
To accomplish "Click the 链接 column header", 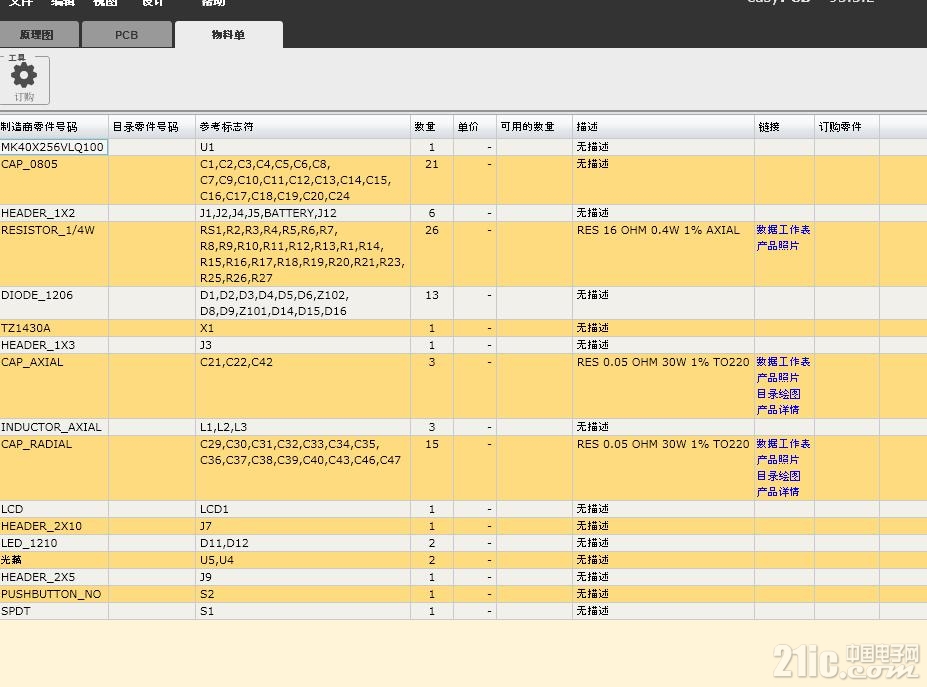I will [784, 127].
